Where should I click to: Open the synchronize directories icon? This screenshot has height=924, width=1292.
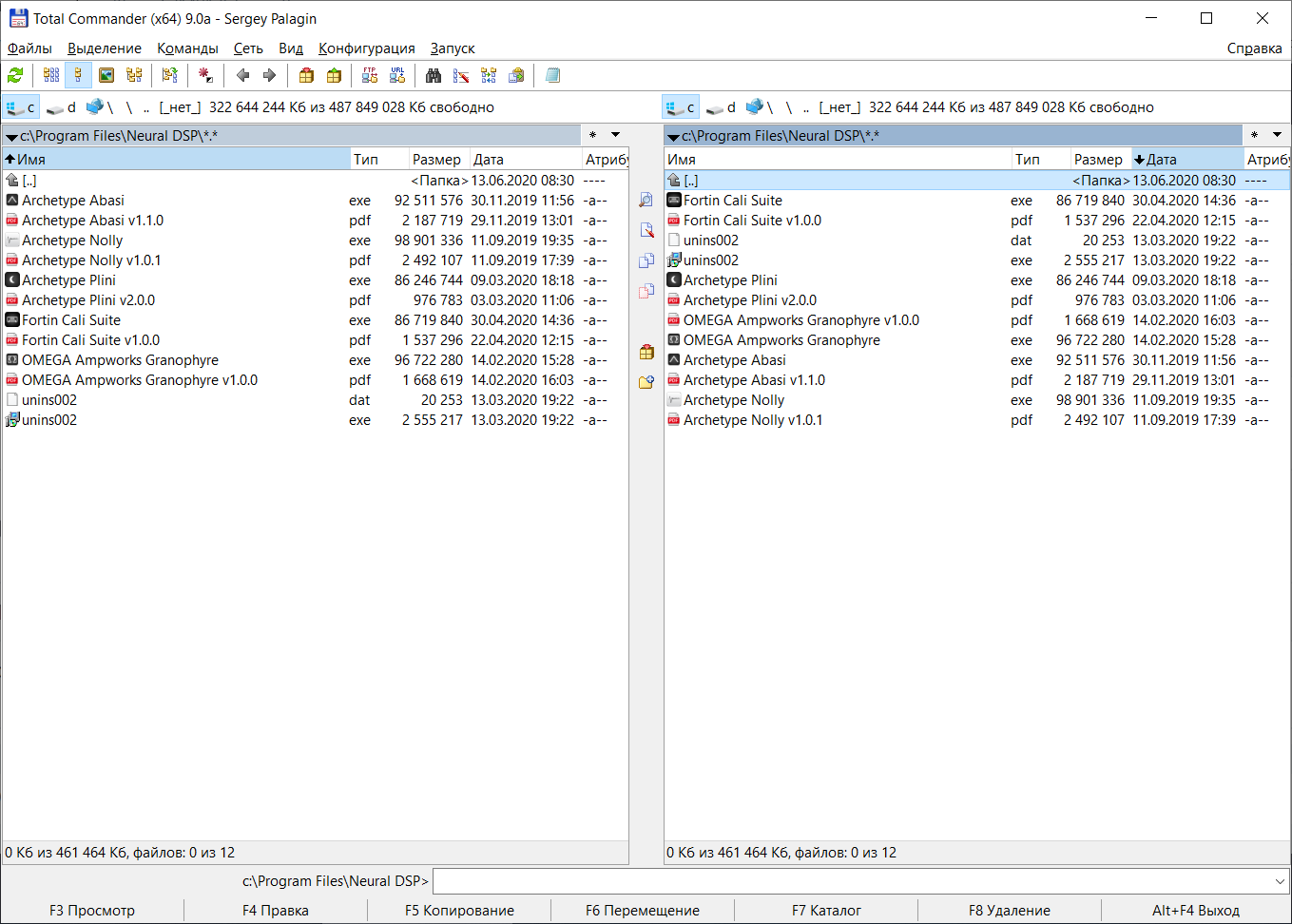pos(489,75)
